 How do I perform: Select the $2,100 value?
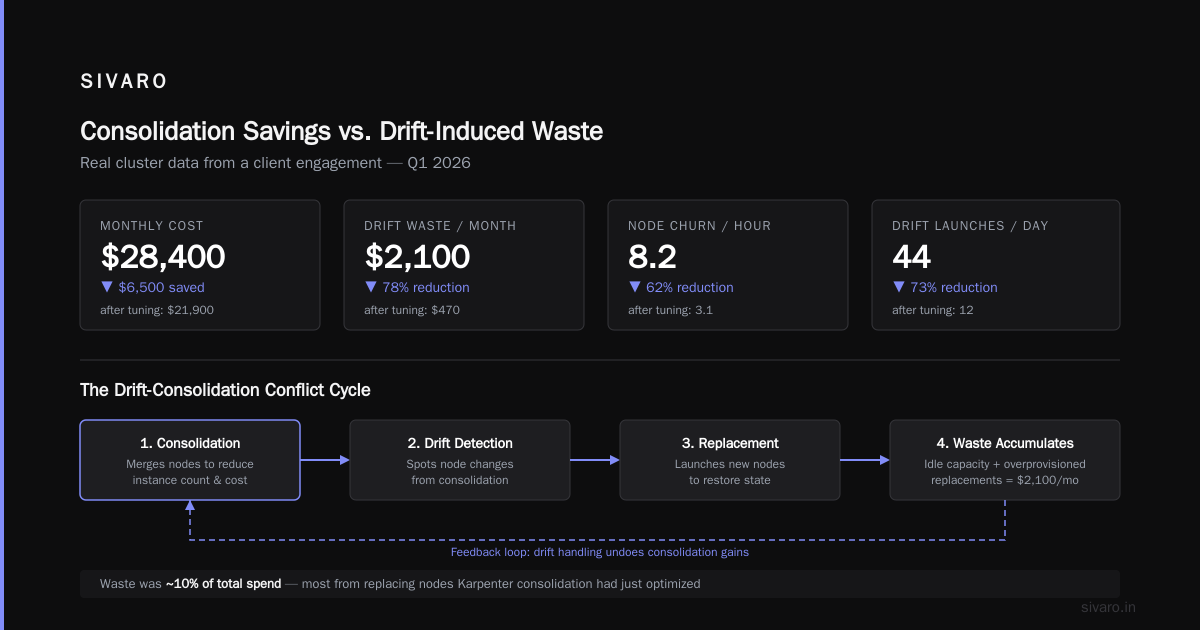417,257
